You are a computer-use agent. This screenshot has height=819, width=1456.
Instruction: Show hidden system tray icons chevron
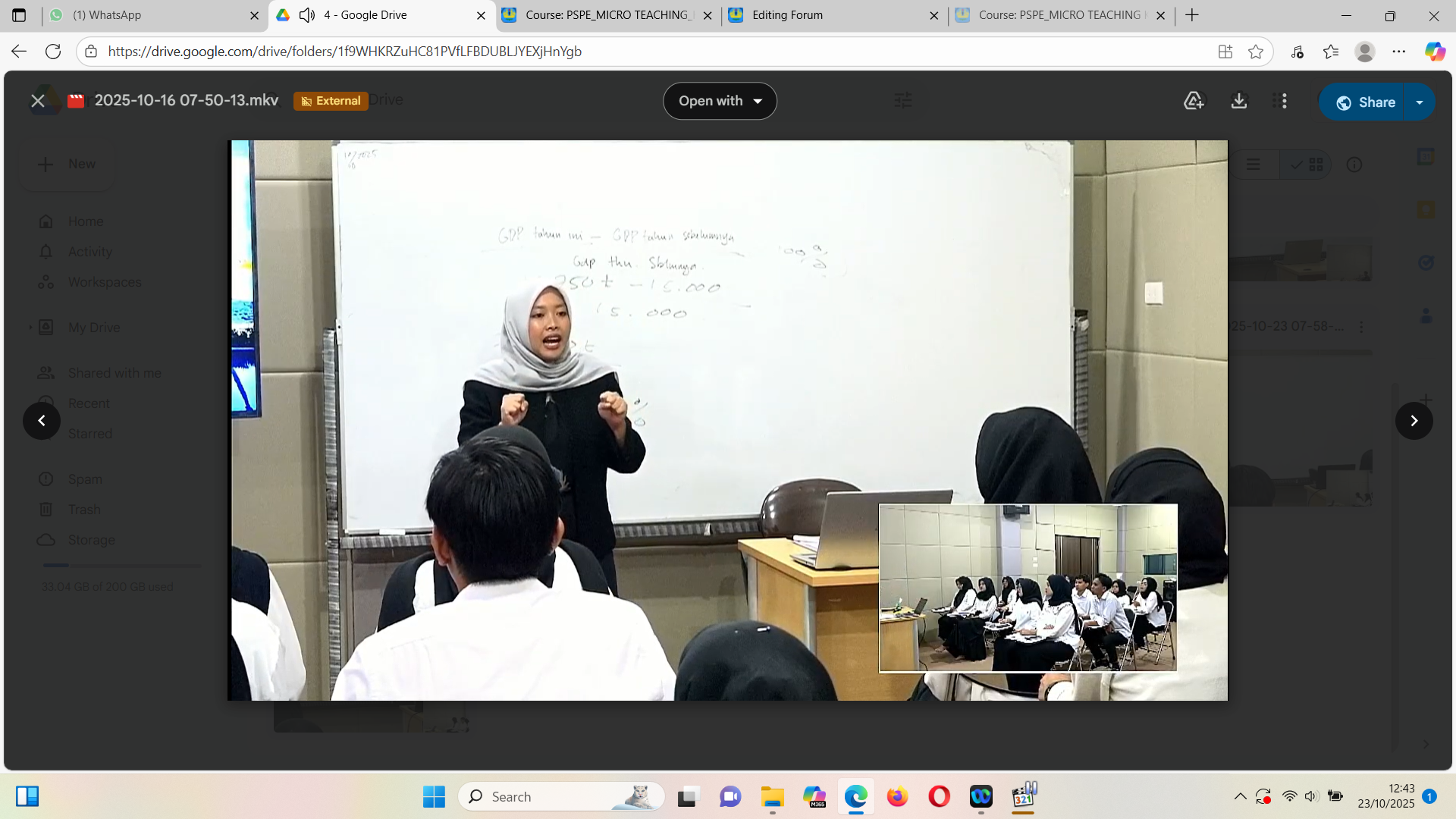click(1240, 796)
